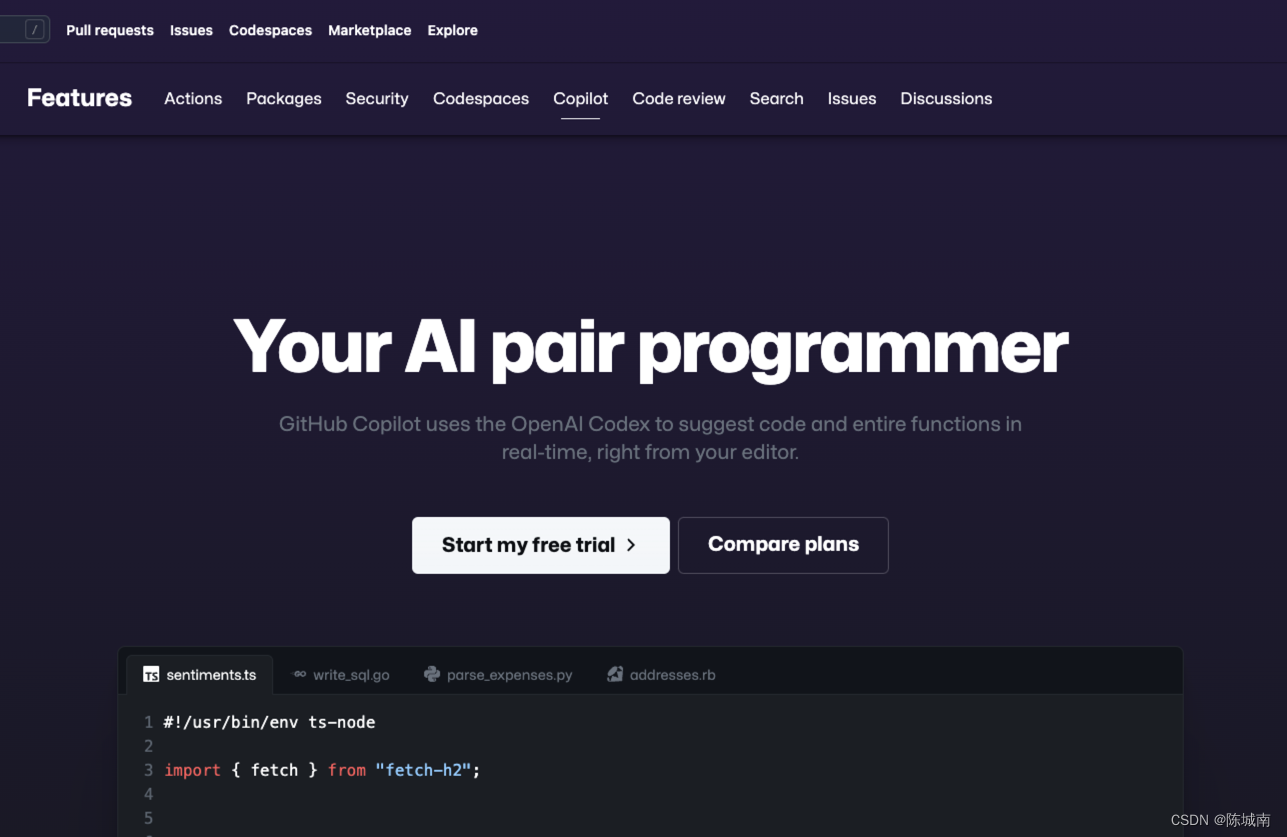Image resolution: width=1287 pixels, height=837 pixels.
Task: Open the Discussions features page
Action: pyautogui.click(x=946, y=98)
